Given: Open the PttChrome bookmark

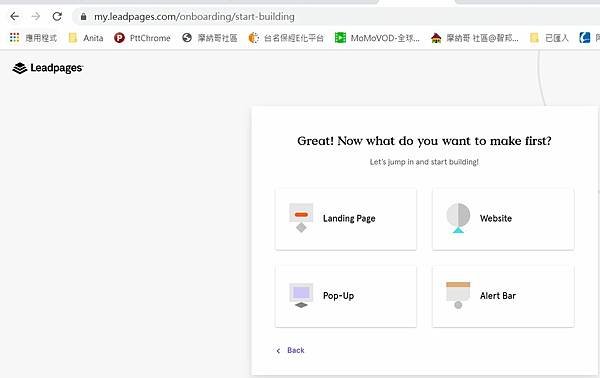Looking at the screenshot, I should click(x=142, y=38).
